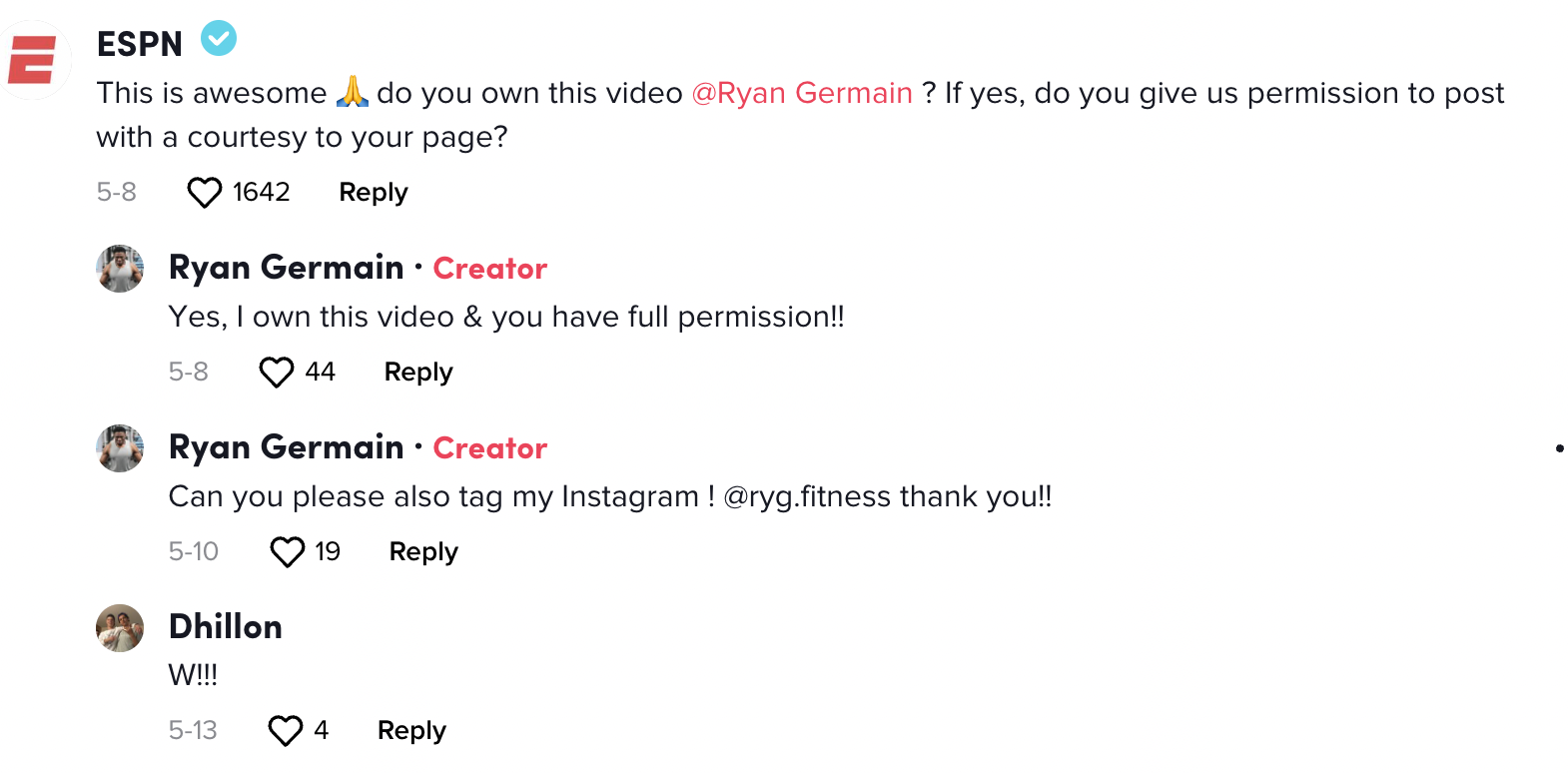The width and height of the screenshot is (1568, 773).
Task: Reply to "Yes, I own this video" comment
Action: pyautogui.click(x=418, y=373)
